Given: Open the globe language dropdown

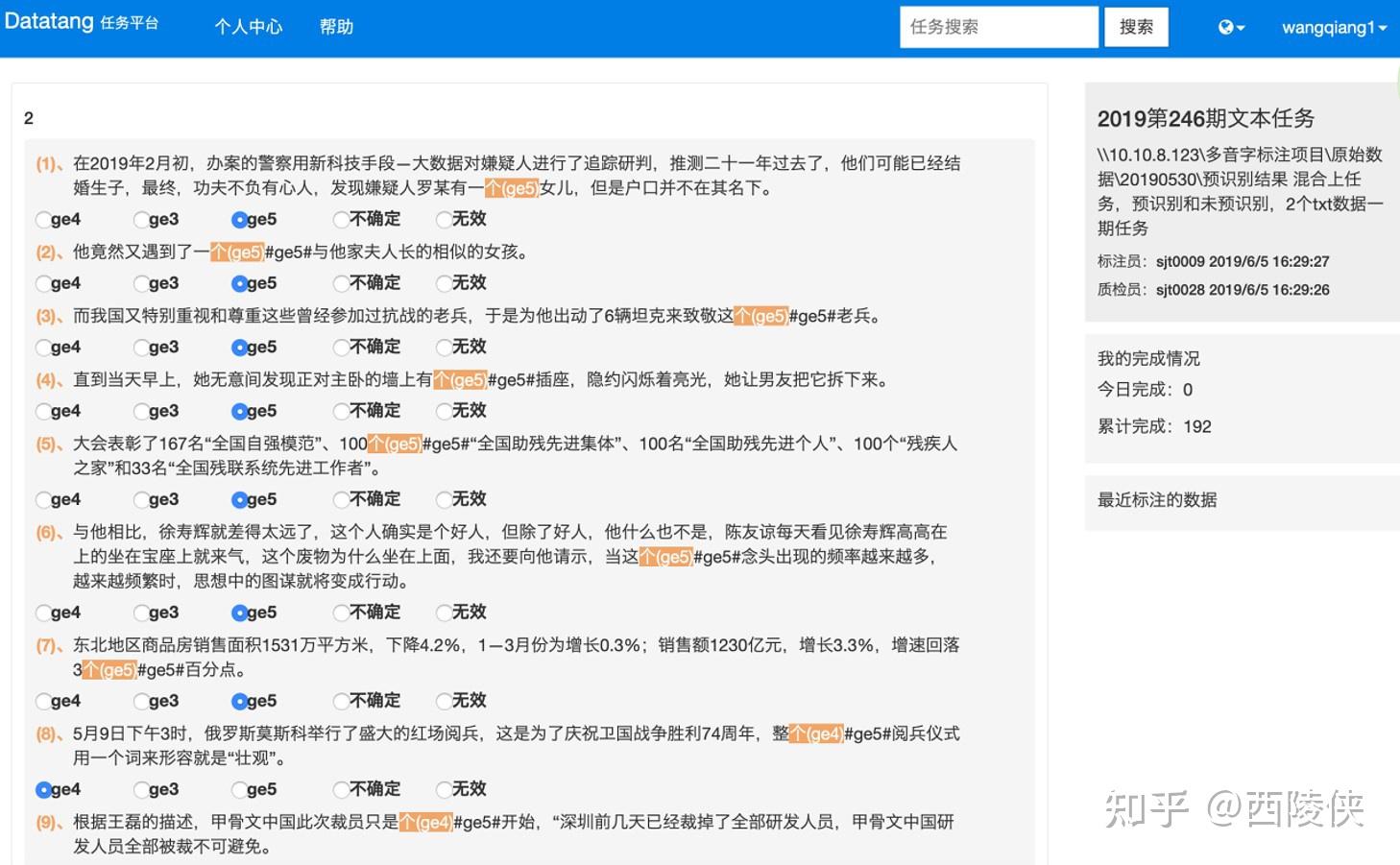Looking at the screenshot, I should pos(1232,27).
